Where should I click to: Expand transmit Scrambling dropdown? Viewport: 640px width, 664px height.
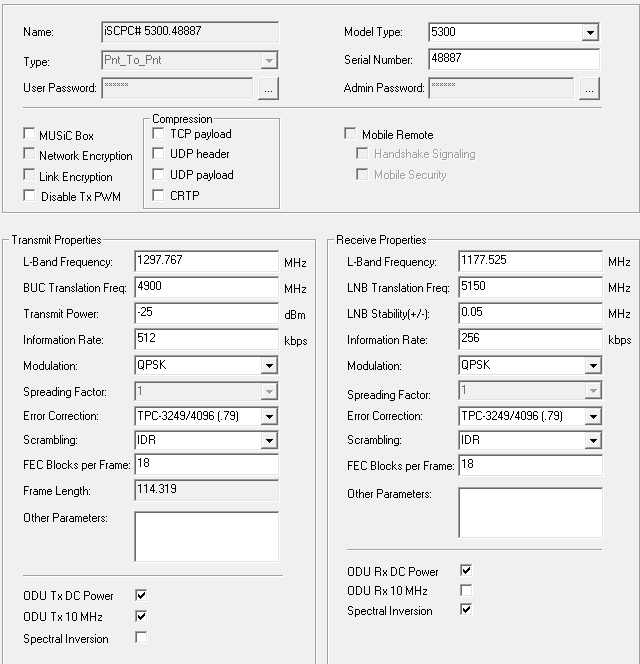coord(269,440)
